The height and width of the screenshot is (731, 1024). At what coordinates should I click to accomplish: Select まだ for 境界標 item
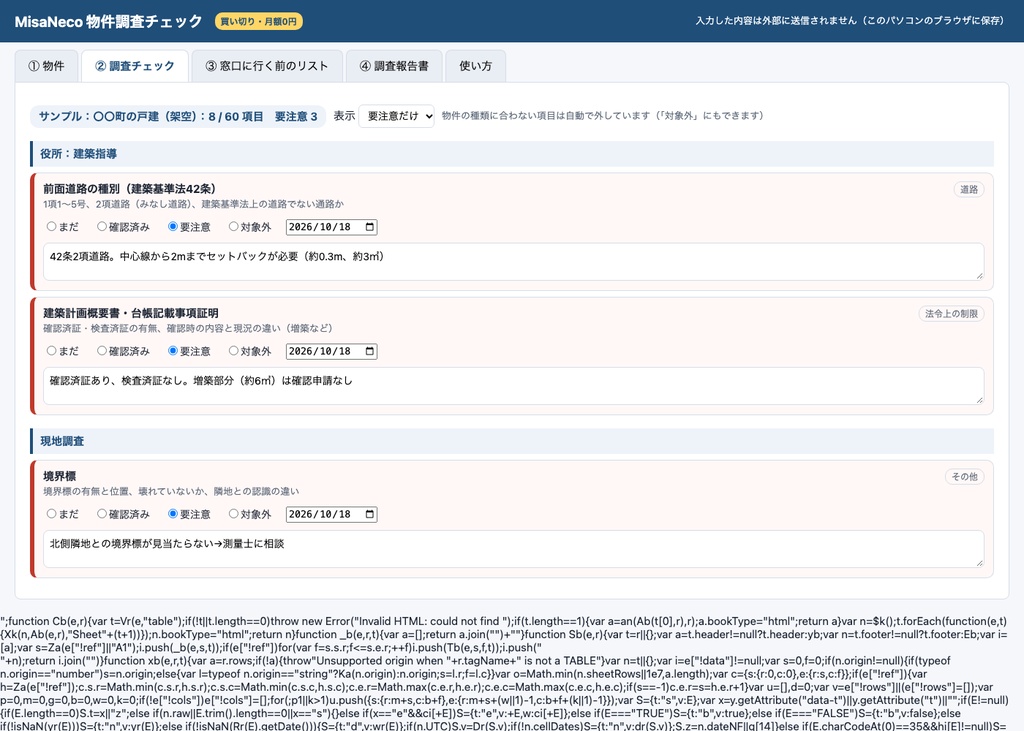[52, 514]
